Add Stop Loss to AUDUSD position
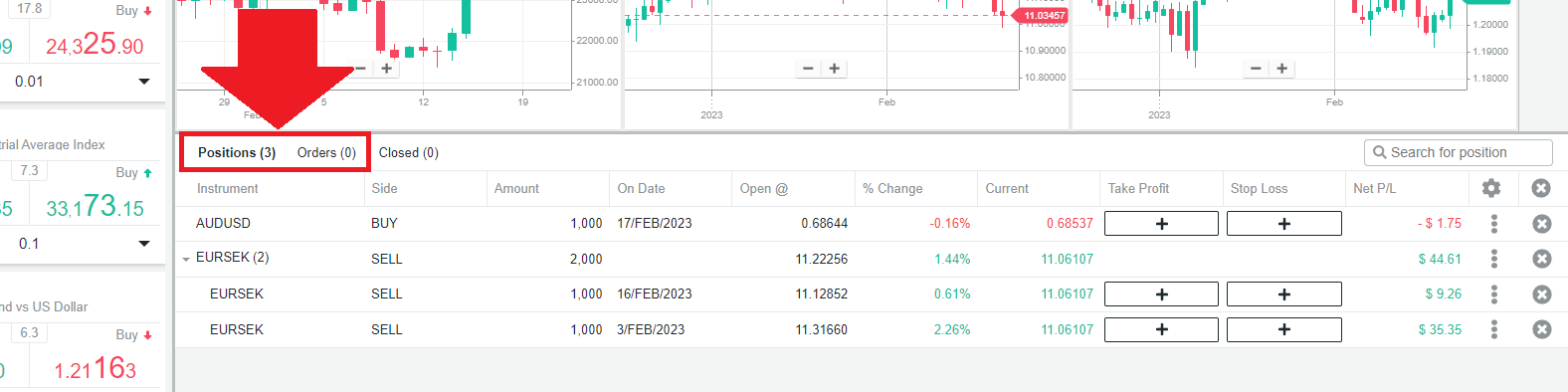 (1284, 224)
